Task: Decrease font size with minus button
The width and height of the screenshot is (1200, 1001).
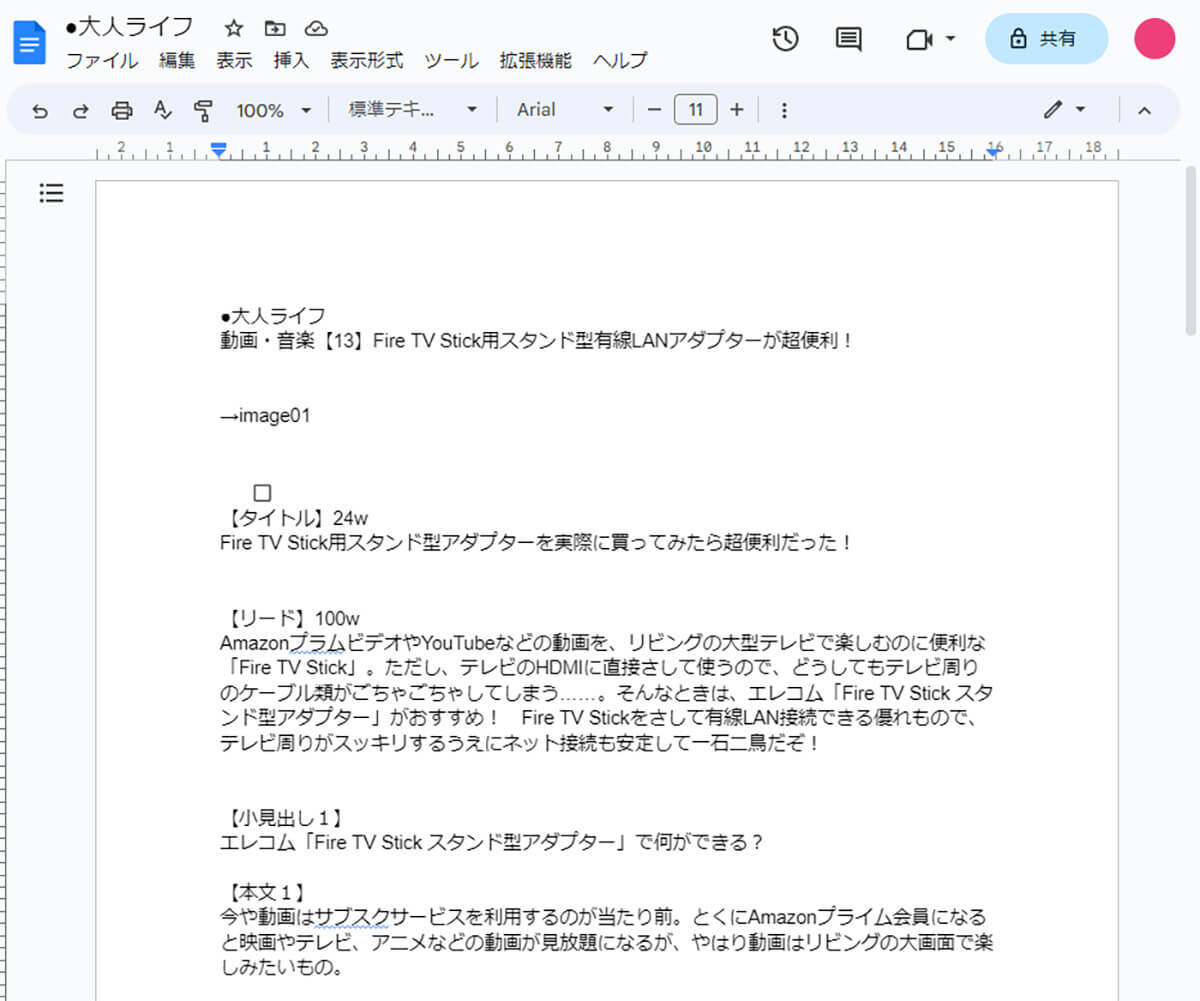Action: click(655, 110)
